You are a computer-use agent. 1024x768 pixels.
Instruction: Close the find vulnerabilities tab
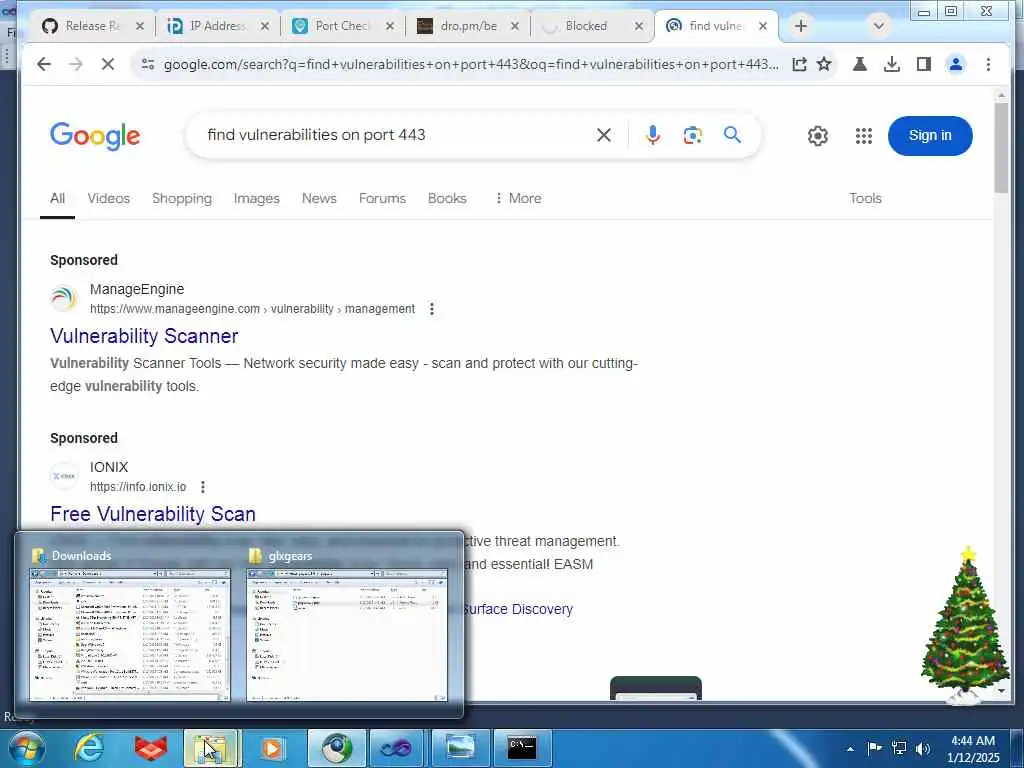tap(763, 26)
